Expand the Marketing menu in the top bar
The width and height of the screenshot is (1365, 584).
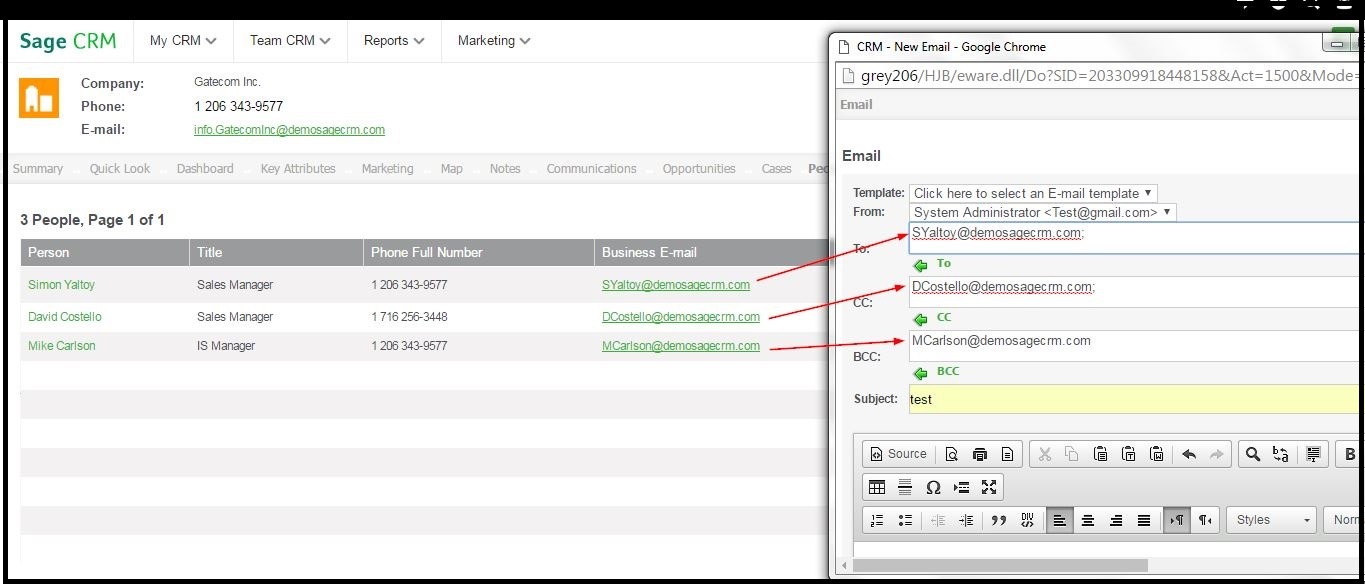(494, 41)
